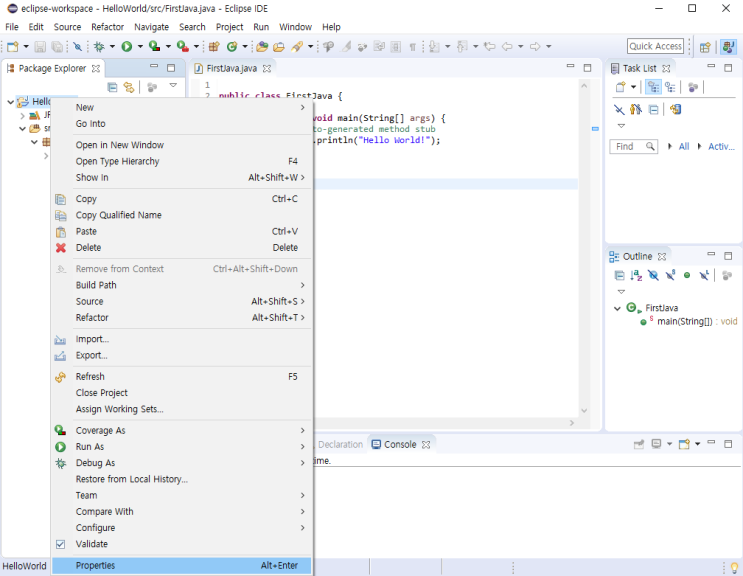
Task: Click the New Task icon in Task List
Action: tap(621, 88)
